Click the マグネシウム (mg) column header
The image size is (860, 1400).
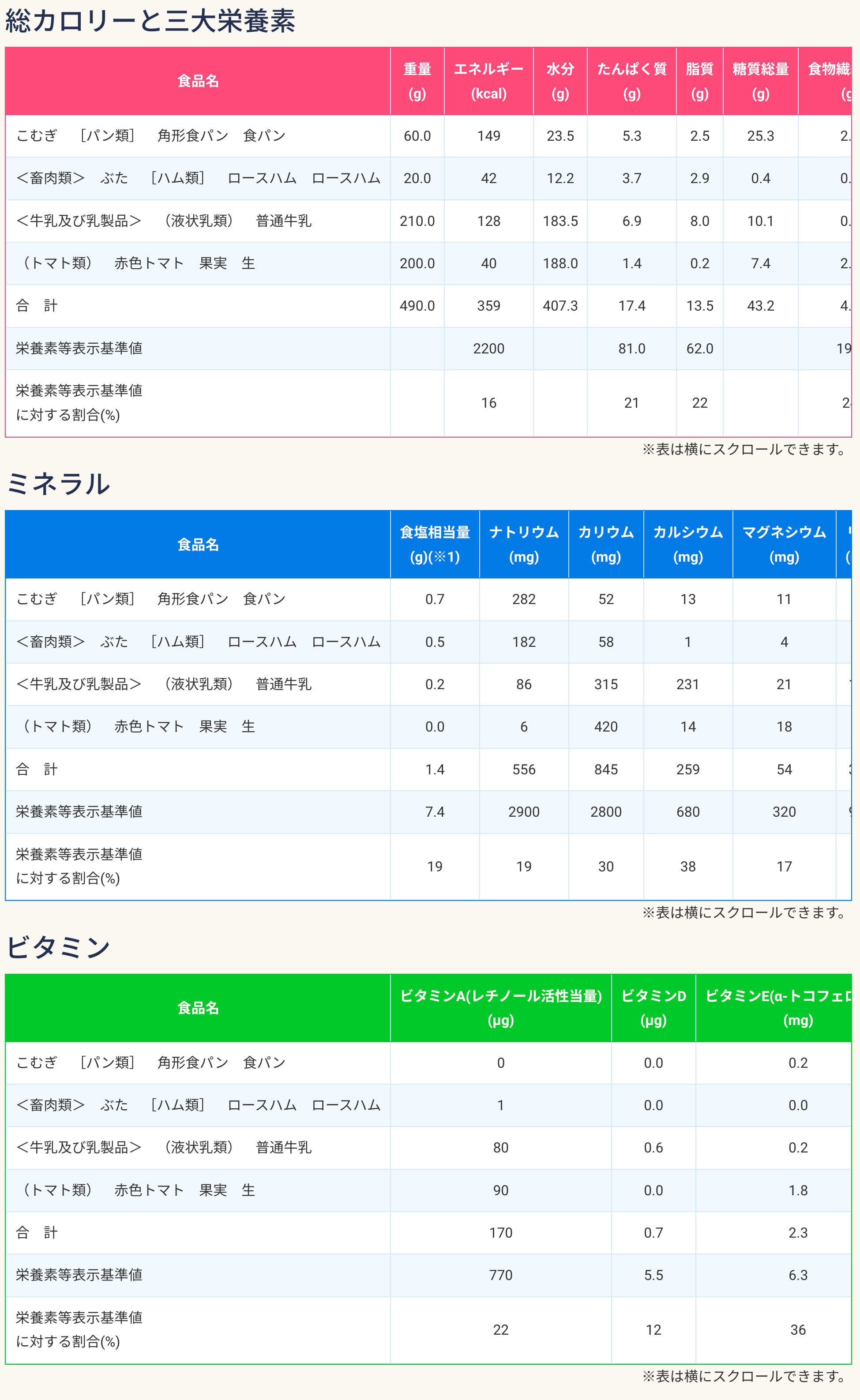[x=785, y=545]
